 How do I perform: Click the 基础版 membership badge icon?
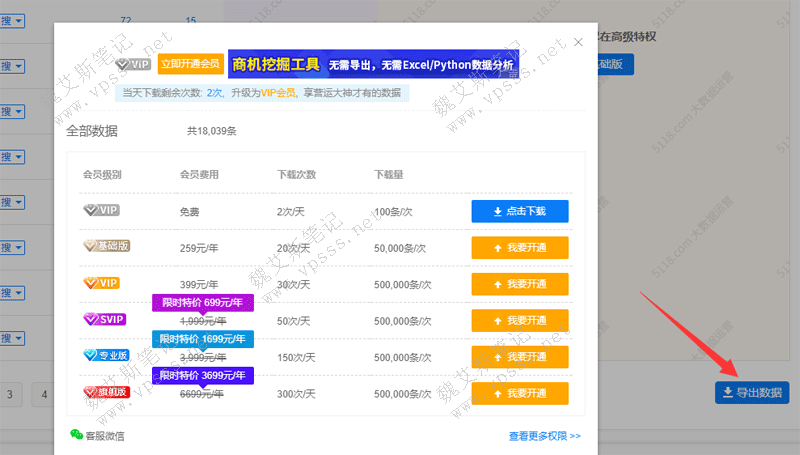point(105,247)
